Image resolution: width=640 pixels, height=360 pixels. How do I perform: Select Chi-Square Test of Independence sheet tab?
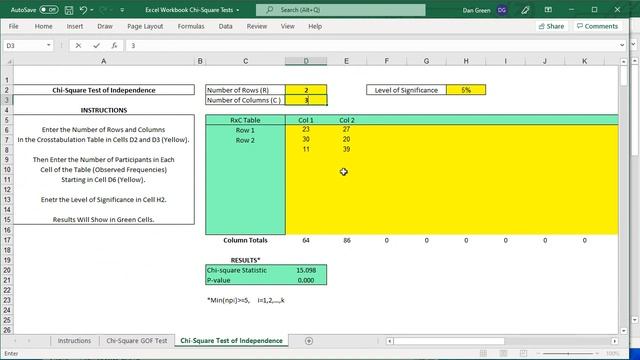[231, 340]
